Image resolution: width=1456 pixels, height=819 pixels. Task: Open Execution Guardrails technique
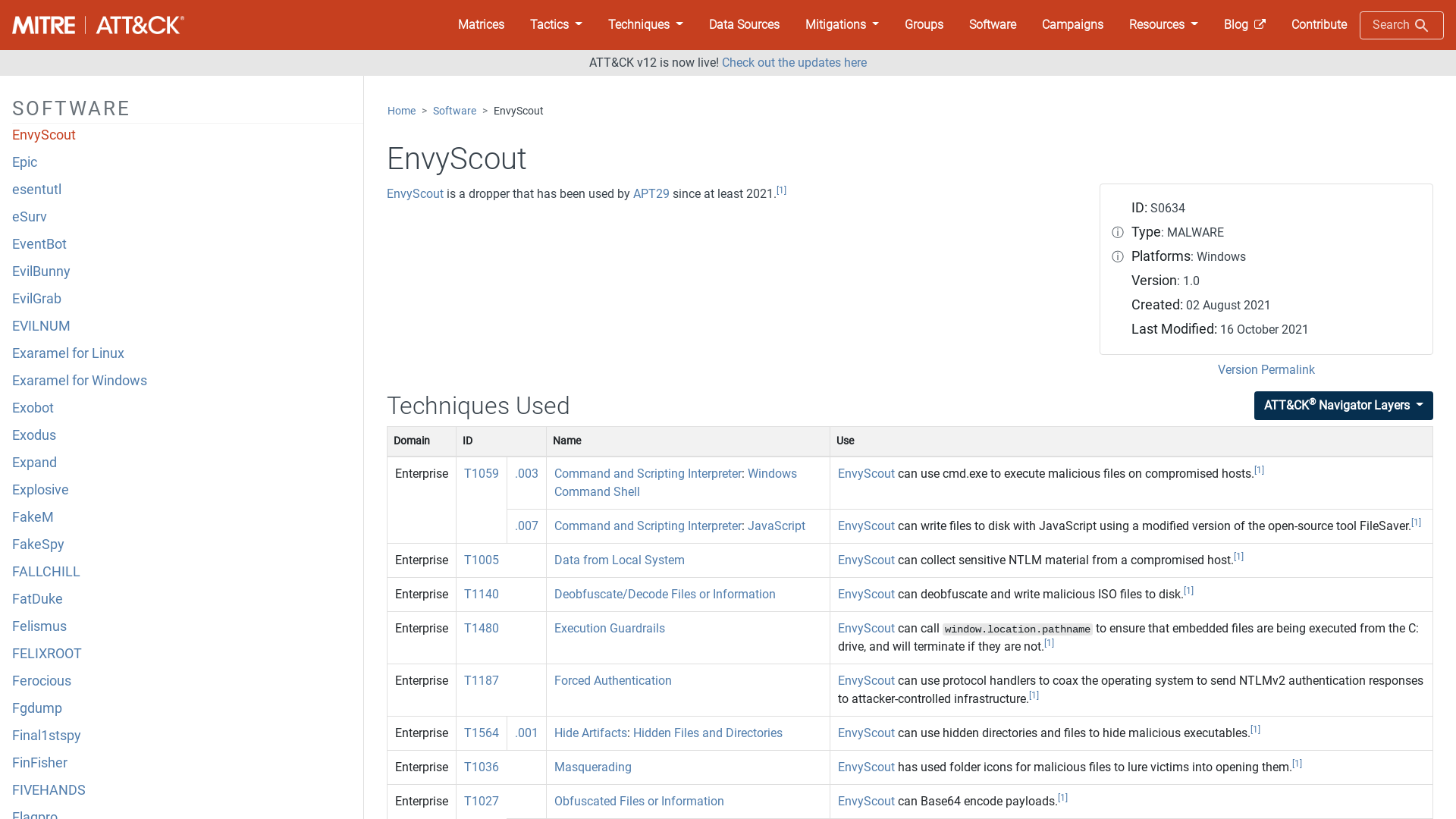[x=609, y=629]
